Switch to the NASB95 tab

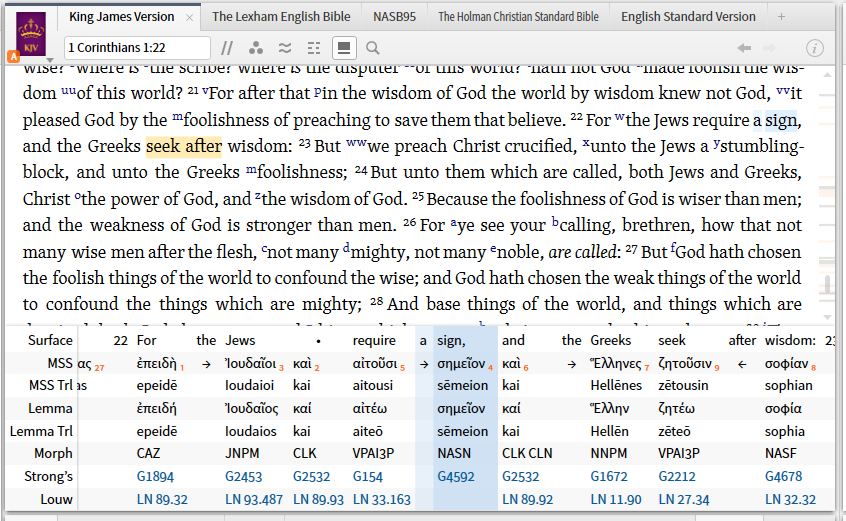(x=394, y=17)
